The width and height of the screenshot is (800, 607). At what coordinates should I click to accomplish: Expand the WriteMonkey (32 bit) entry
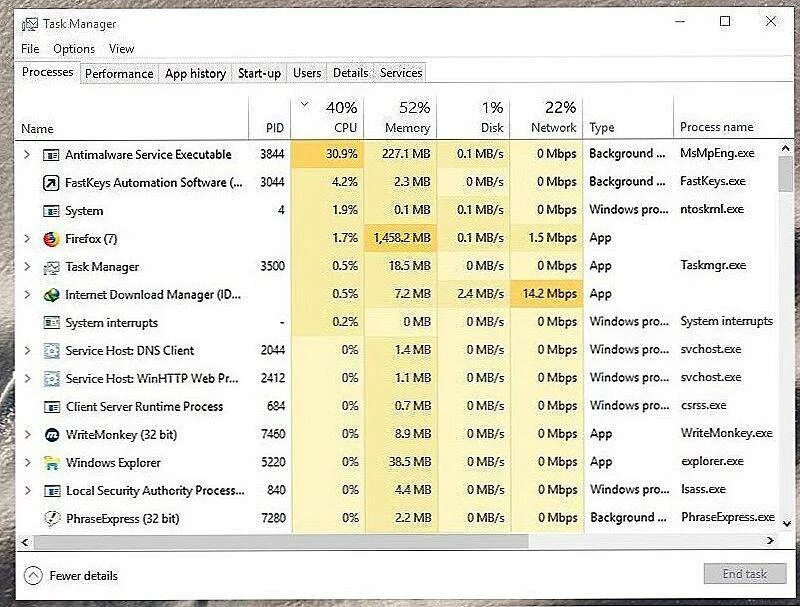[x=28, y=435]
